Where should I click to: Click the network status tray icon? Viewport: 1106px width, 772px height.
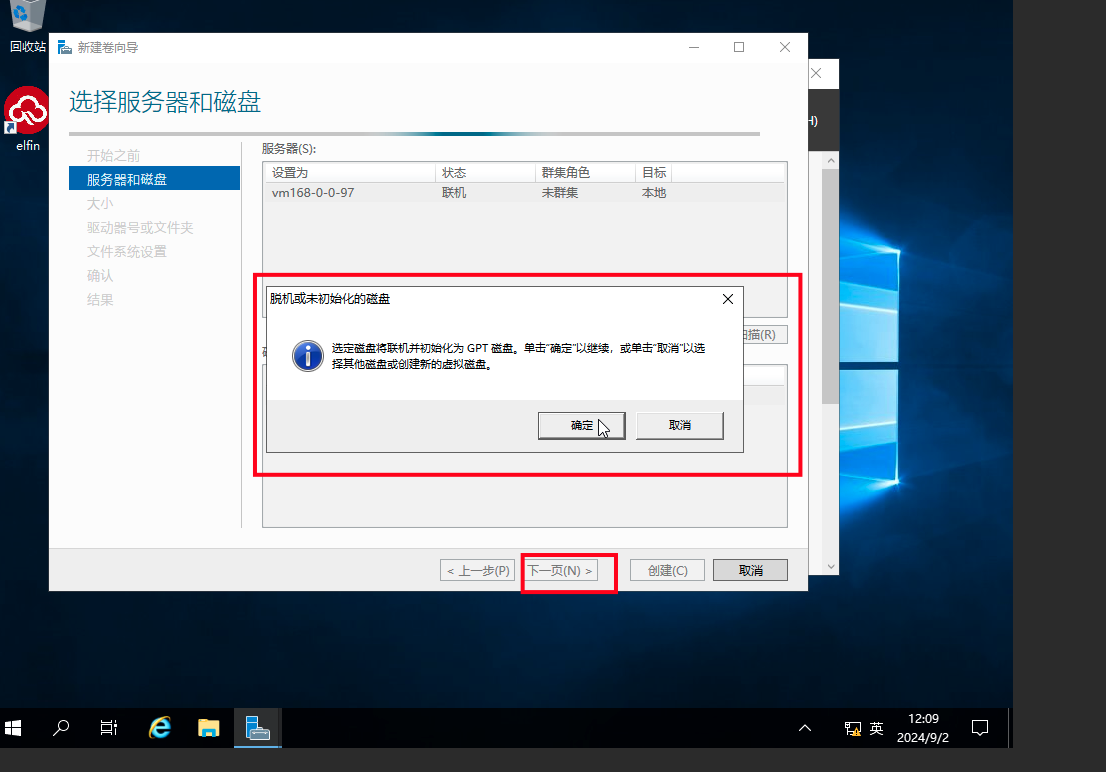click(853, 728)
